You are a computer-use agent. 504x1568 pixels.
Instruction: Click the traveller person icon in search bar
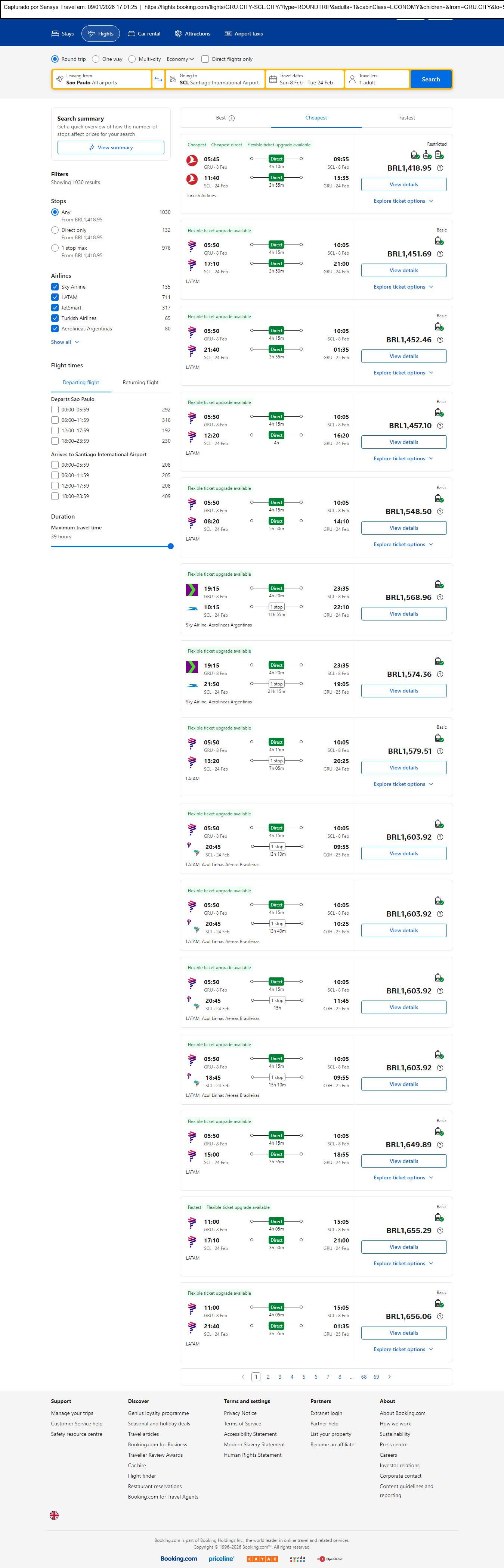pyautogui.click(x=352, y=79)
